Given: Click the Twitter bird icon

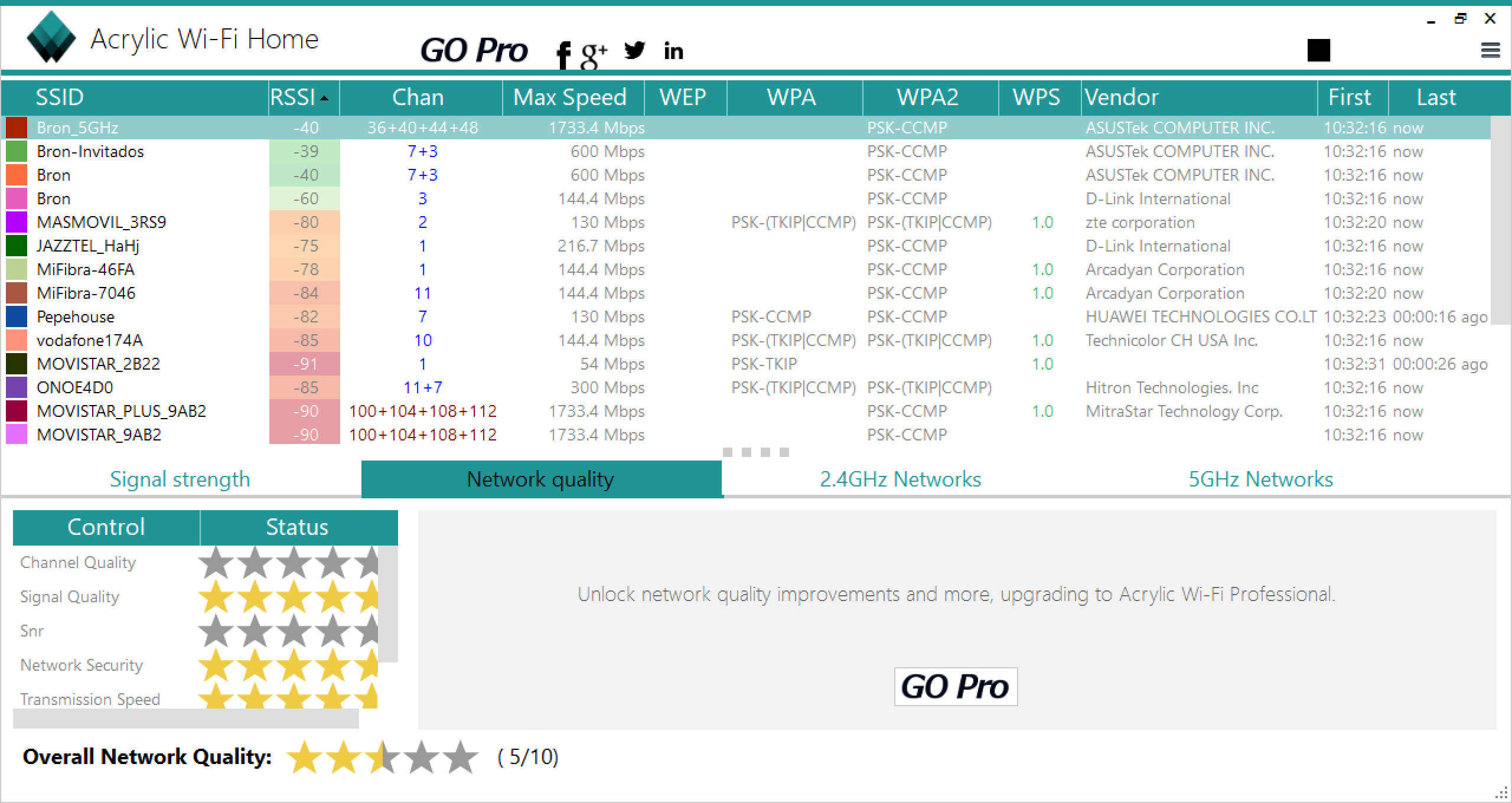Looking at the screenshot, I should tap(634, 51).
